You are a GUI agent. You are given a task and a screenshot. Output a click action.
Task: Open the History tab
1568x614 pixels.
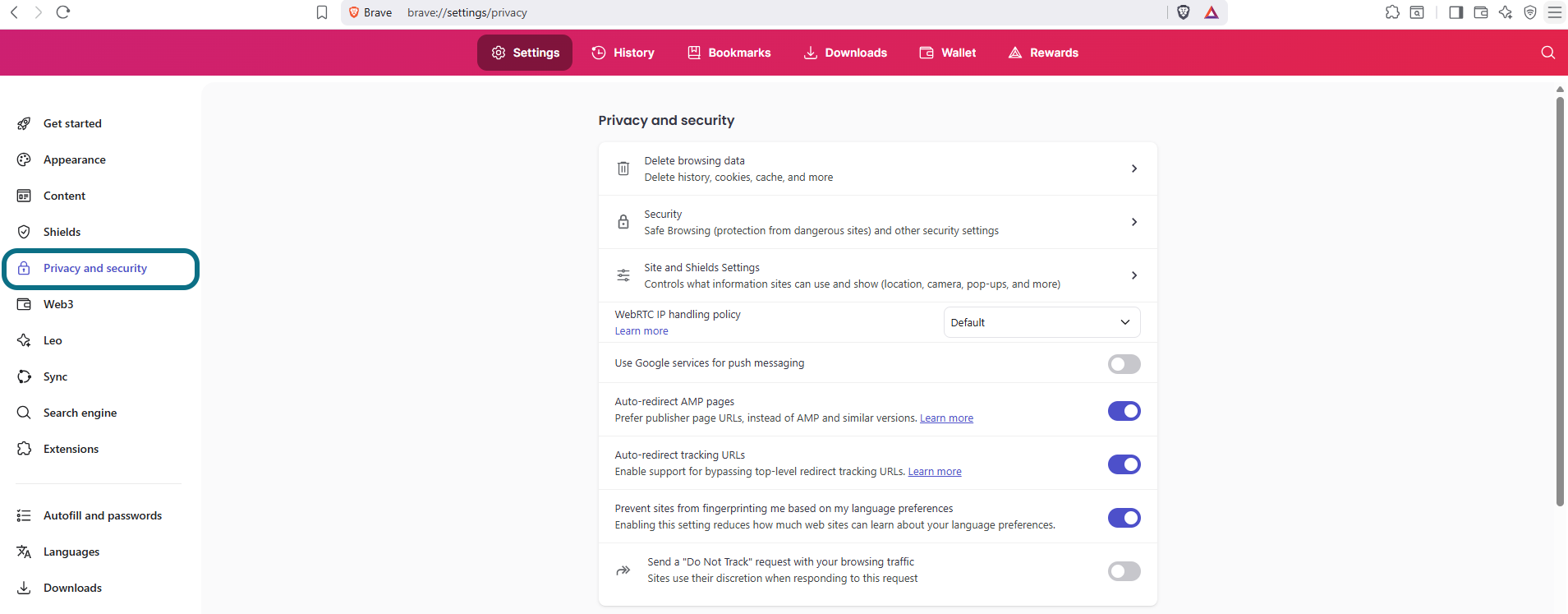623,53
